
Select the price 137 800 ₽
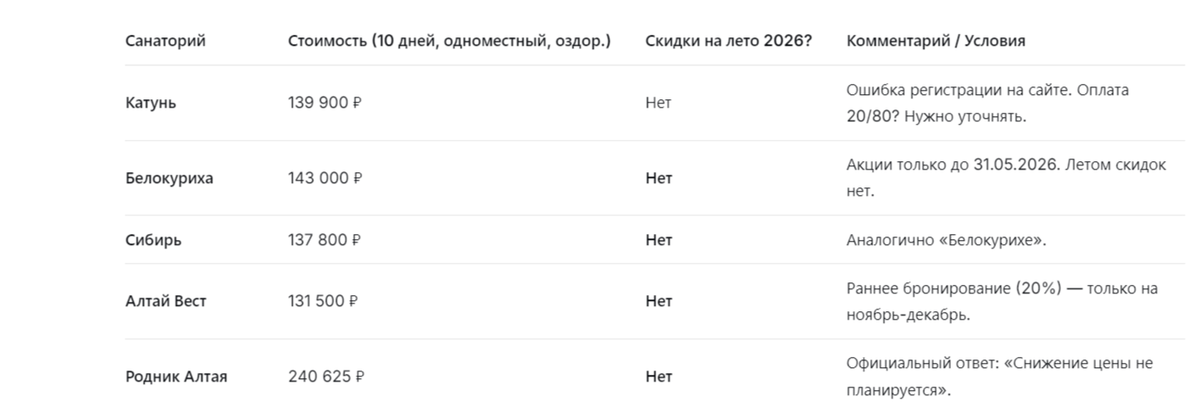[324, 240]
